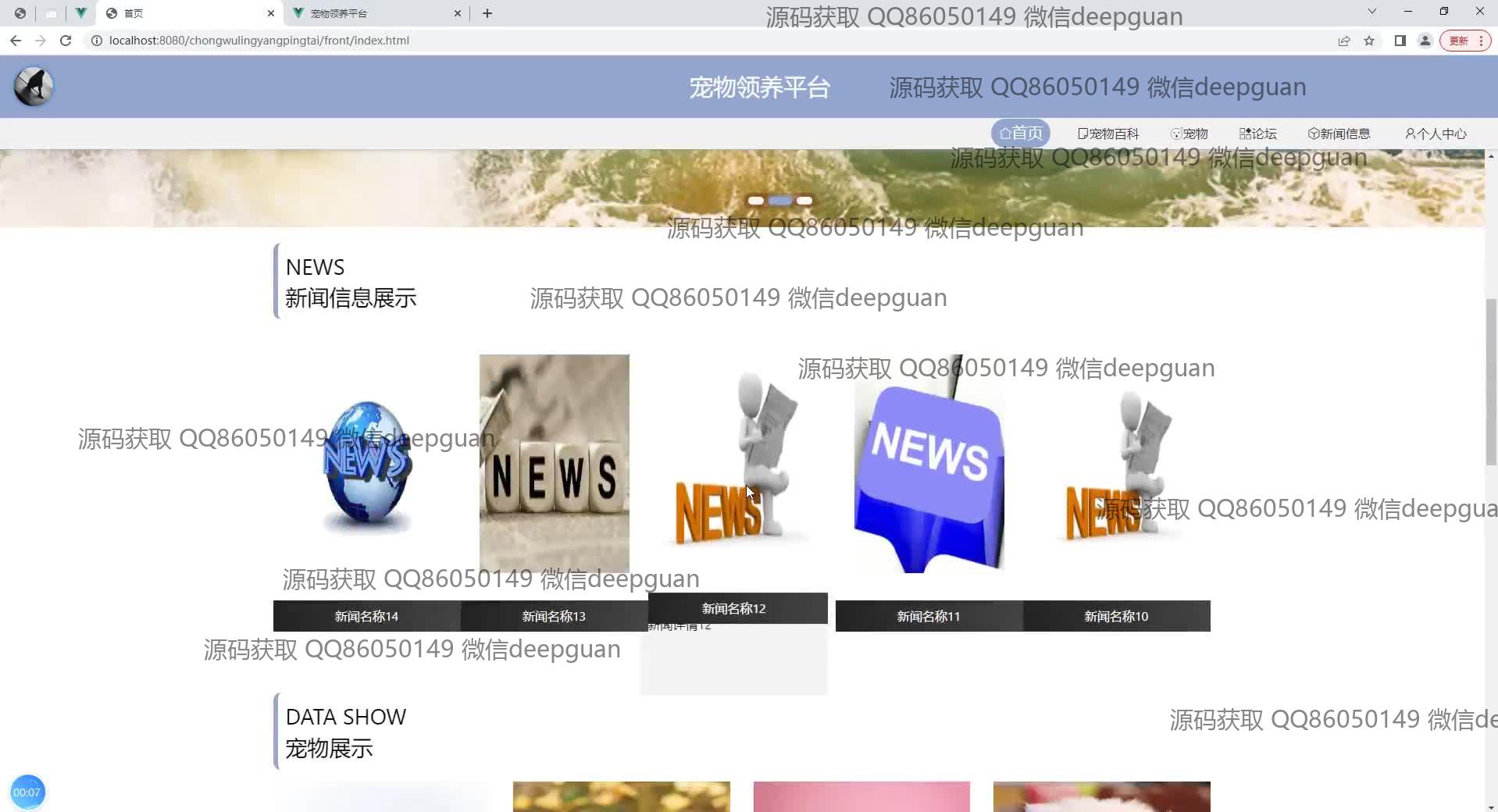The width and height of the screenshot is (1498, 812).
Task: Open the browser side panel icon
Action: (1400, 41)
